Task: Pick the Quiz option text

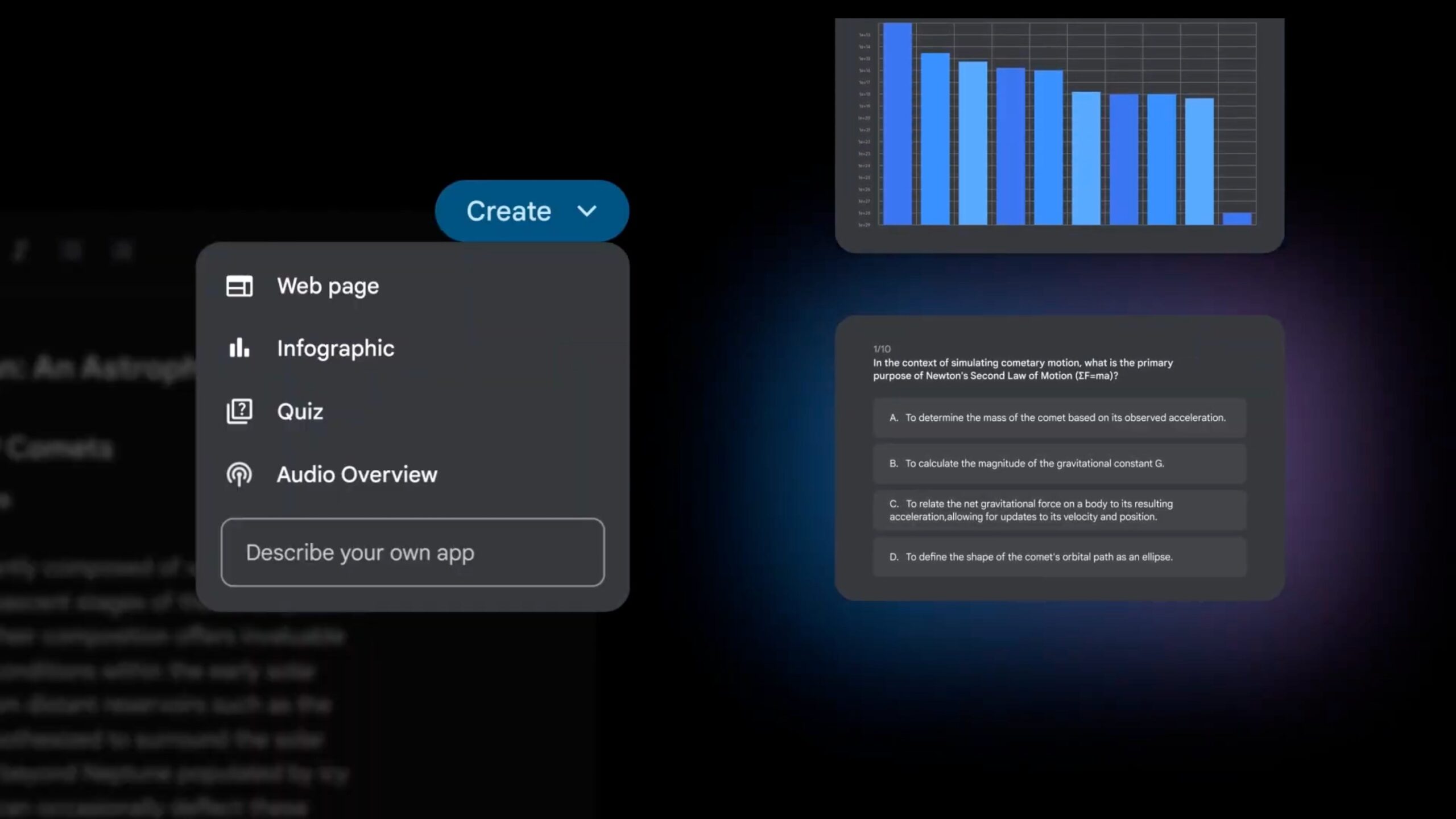Action: pos(300,411)
